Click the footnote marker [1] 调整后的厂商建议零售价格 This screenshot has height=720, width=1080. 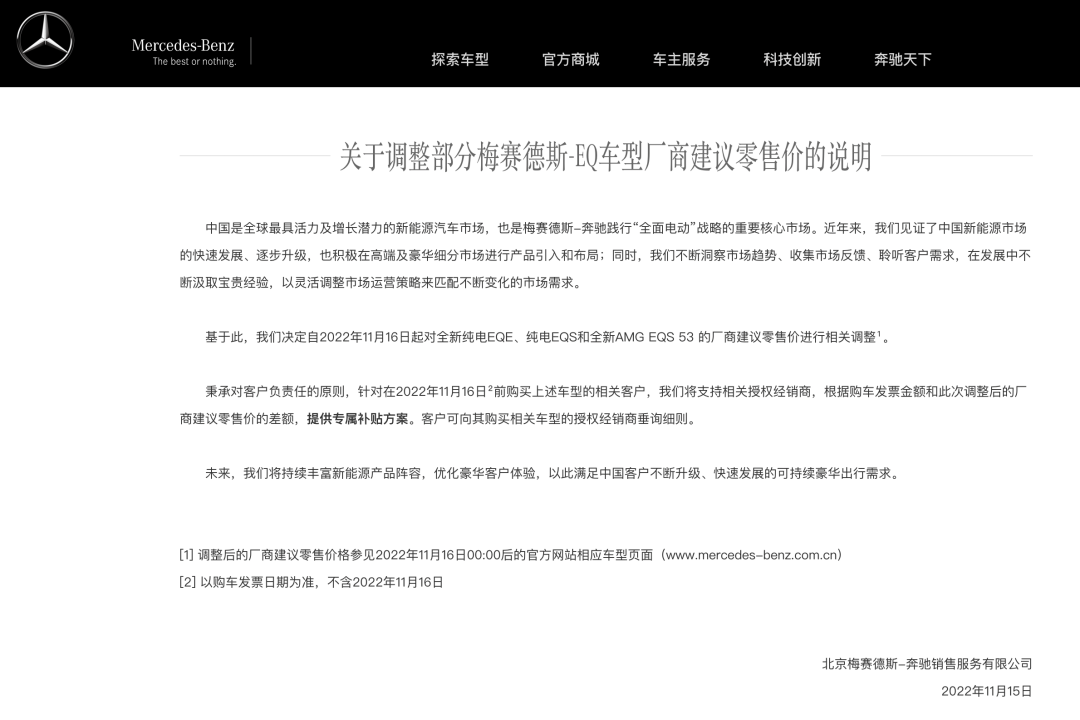[x=510, y=555]
